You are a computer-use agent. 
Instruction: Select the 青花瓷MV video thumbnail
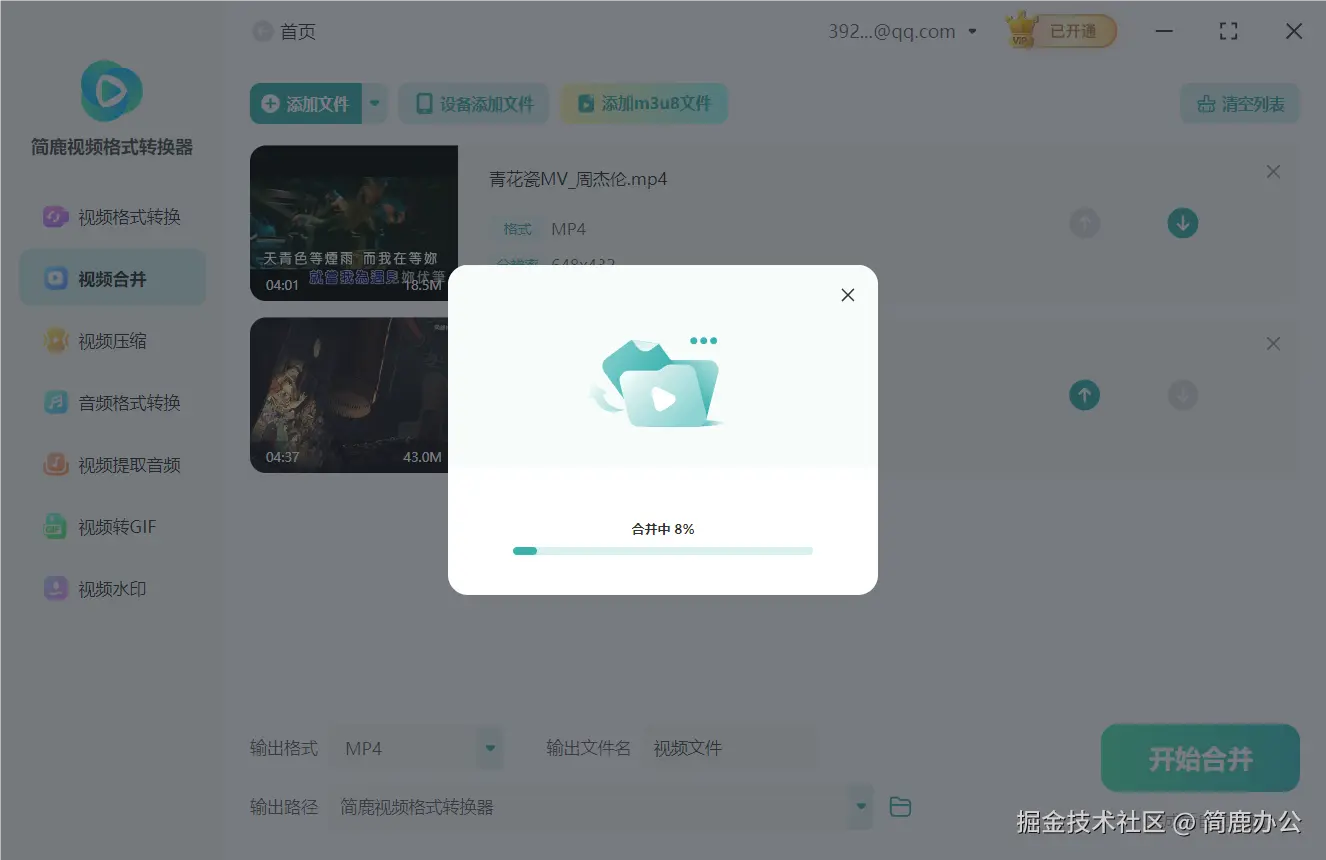tap(354, 222)
